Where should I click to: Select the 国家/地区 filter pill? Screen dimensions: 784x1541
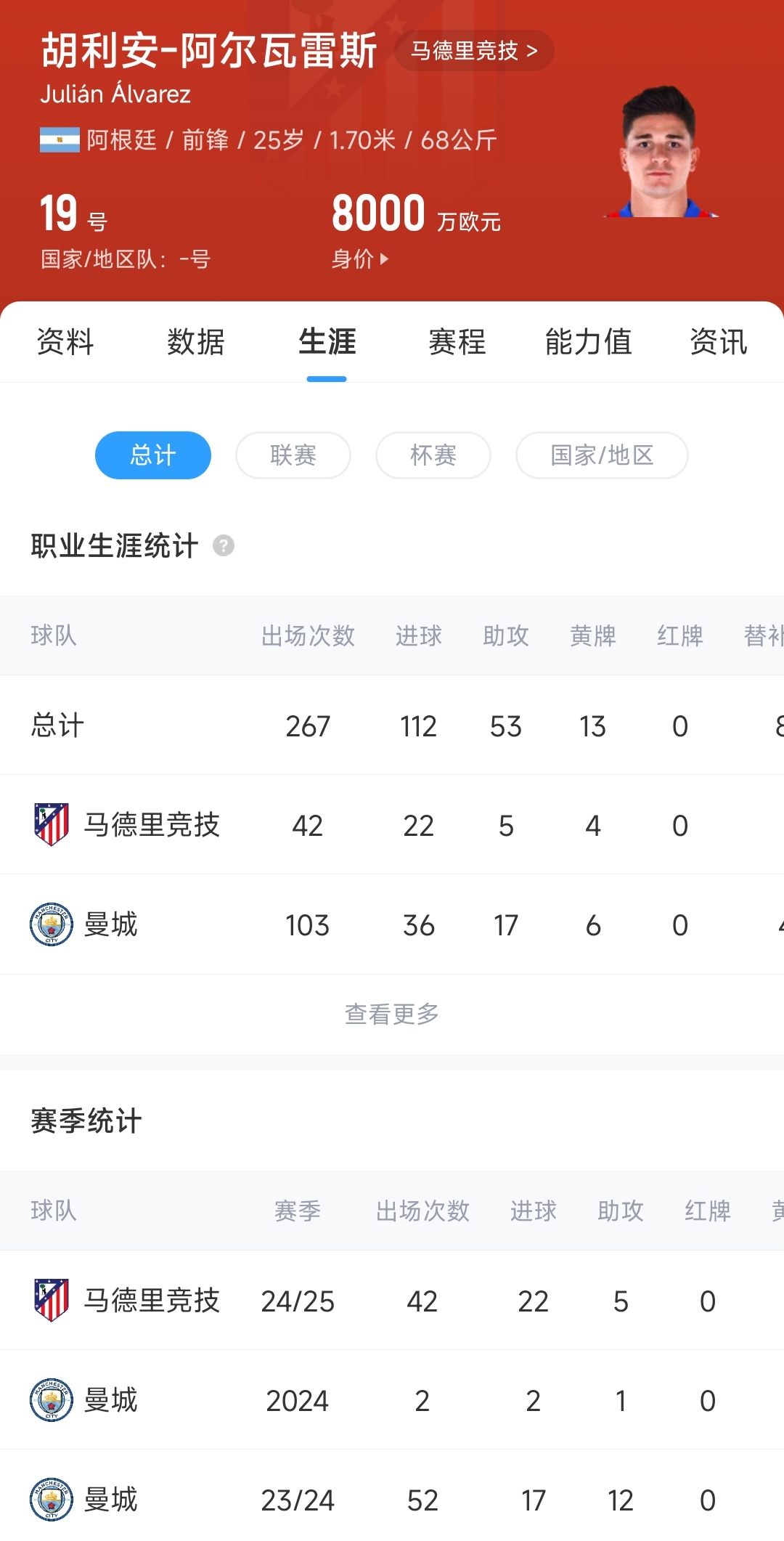(602, 455)
